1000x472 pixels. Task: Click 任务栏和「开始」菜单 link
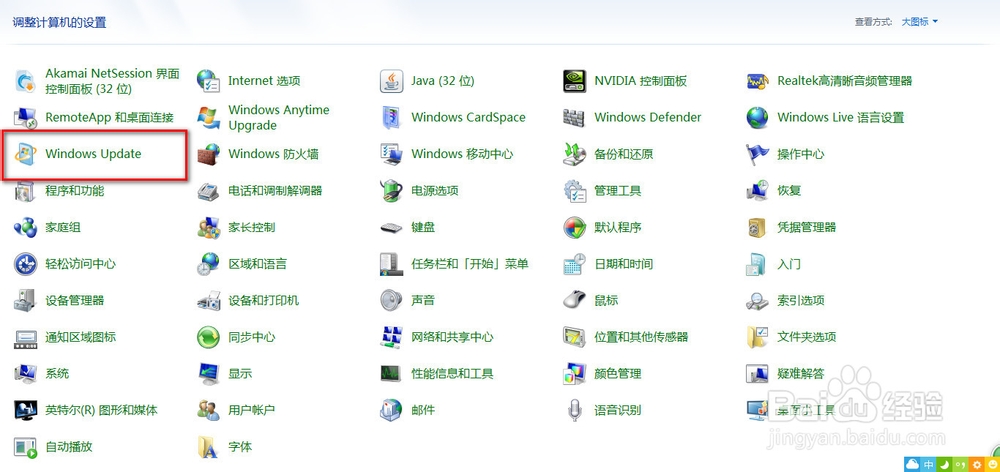pyautogui.click(x=470, y=263)
